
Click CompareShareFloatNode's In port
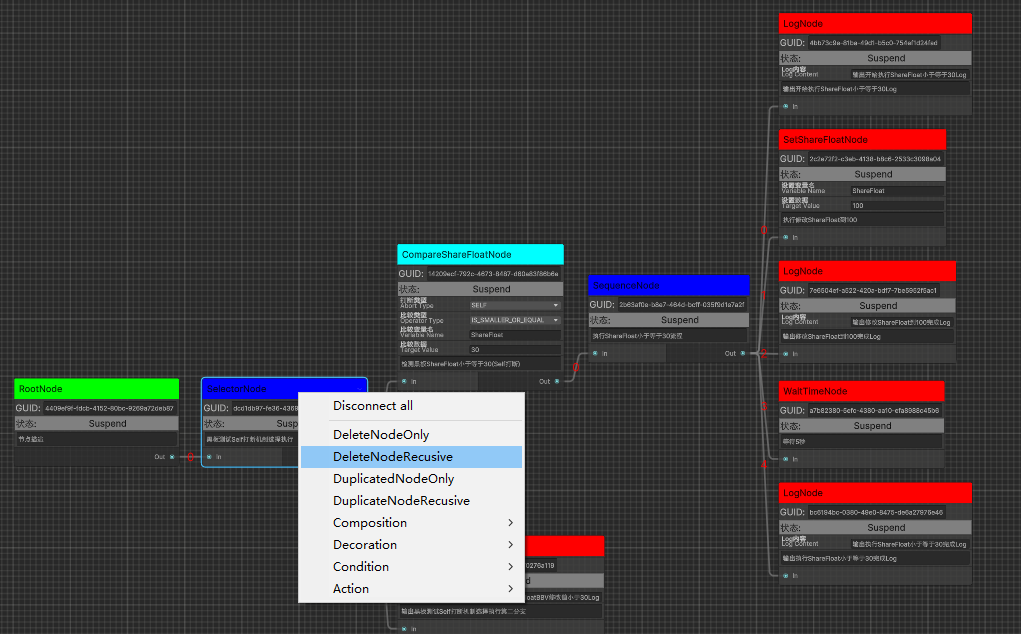pos(404,381)
